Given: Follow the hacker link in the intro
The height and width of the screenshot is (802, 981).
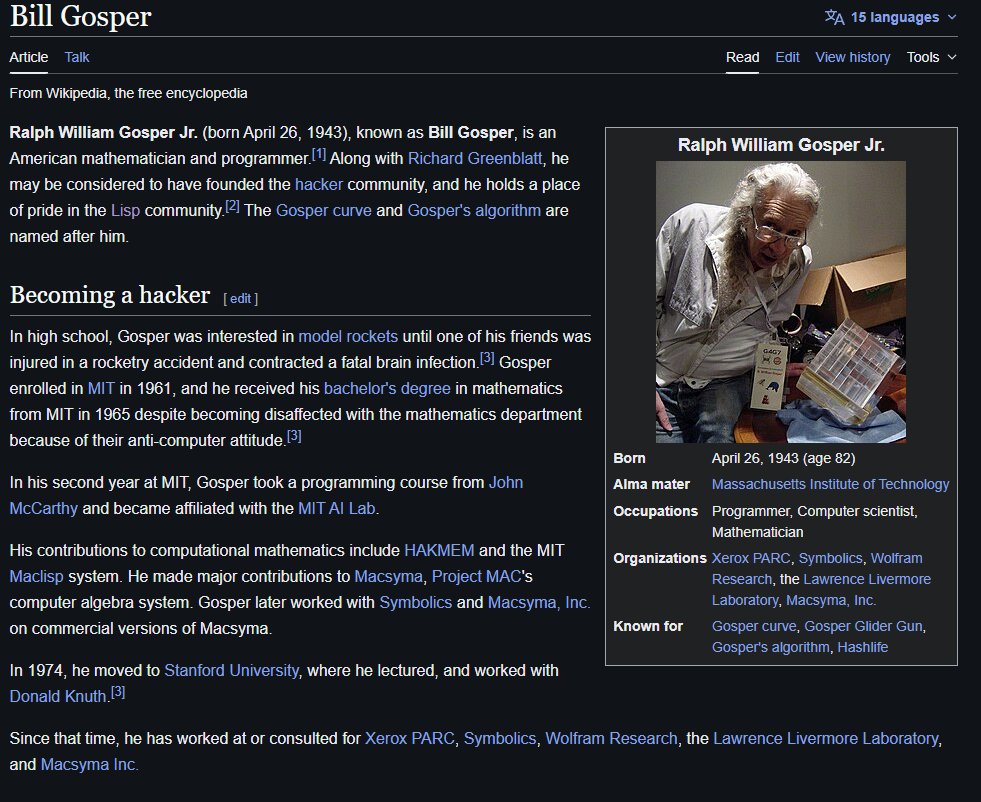Looking at the screenshot, I should click(319, 185).
